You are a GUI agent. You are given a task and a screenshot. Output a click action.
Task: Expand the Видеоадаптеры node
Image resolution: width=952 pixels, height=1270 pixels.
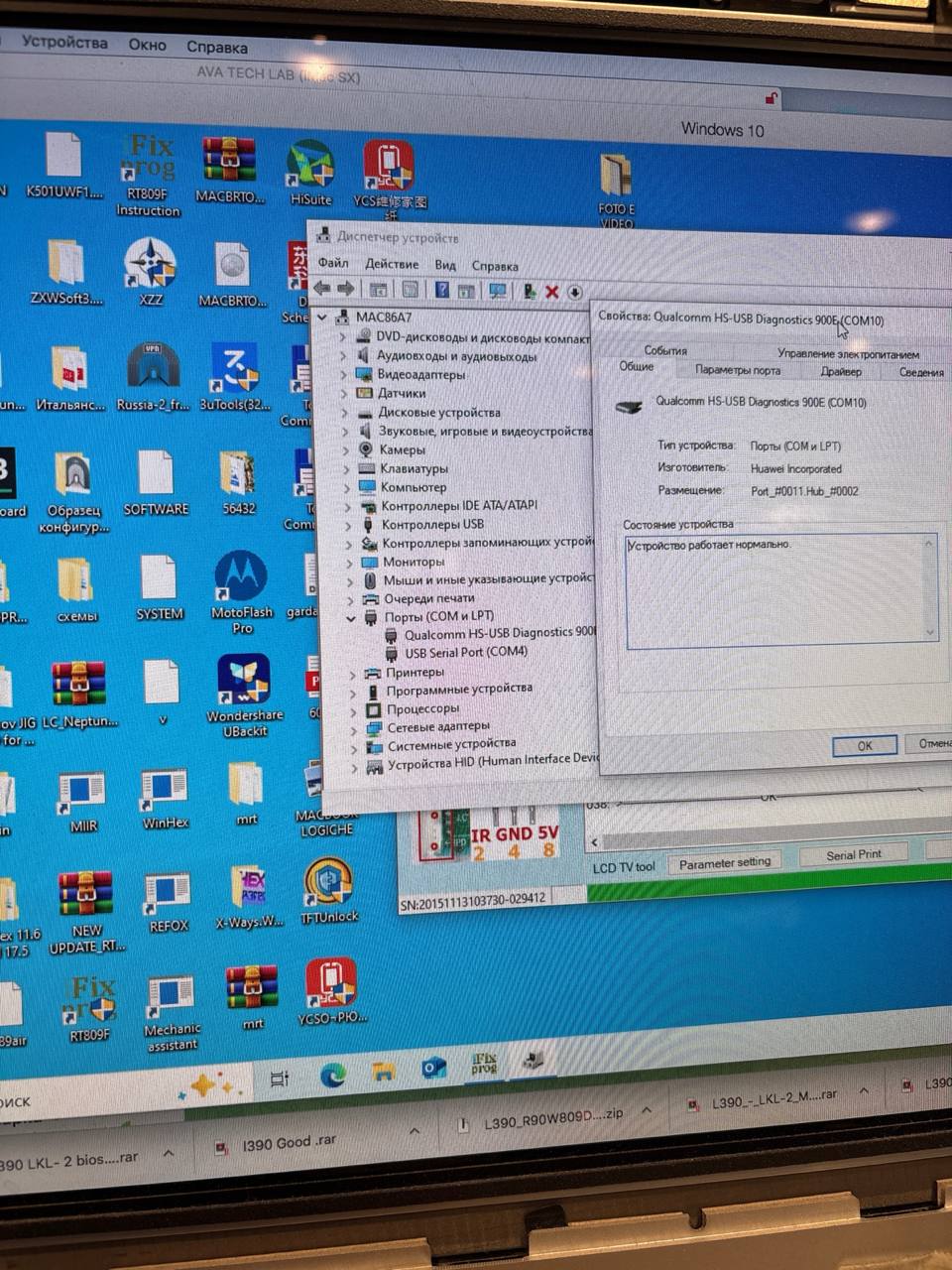click(x=345, y=375)
